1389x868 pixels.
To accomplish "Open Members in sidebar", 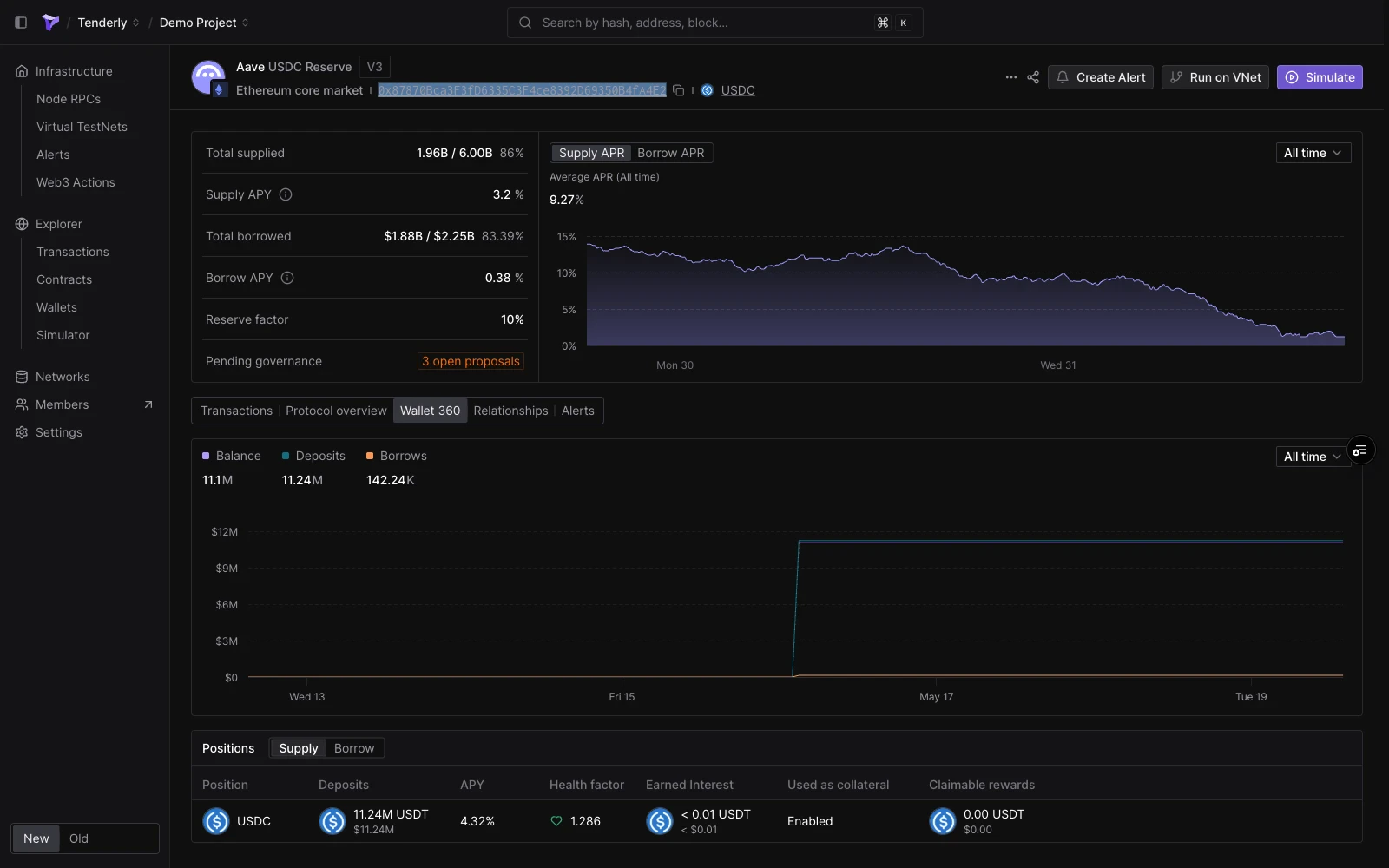I will tap(62, 404).
